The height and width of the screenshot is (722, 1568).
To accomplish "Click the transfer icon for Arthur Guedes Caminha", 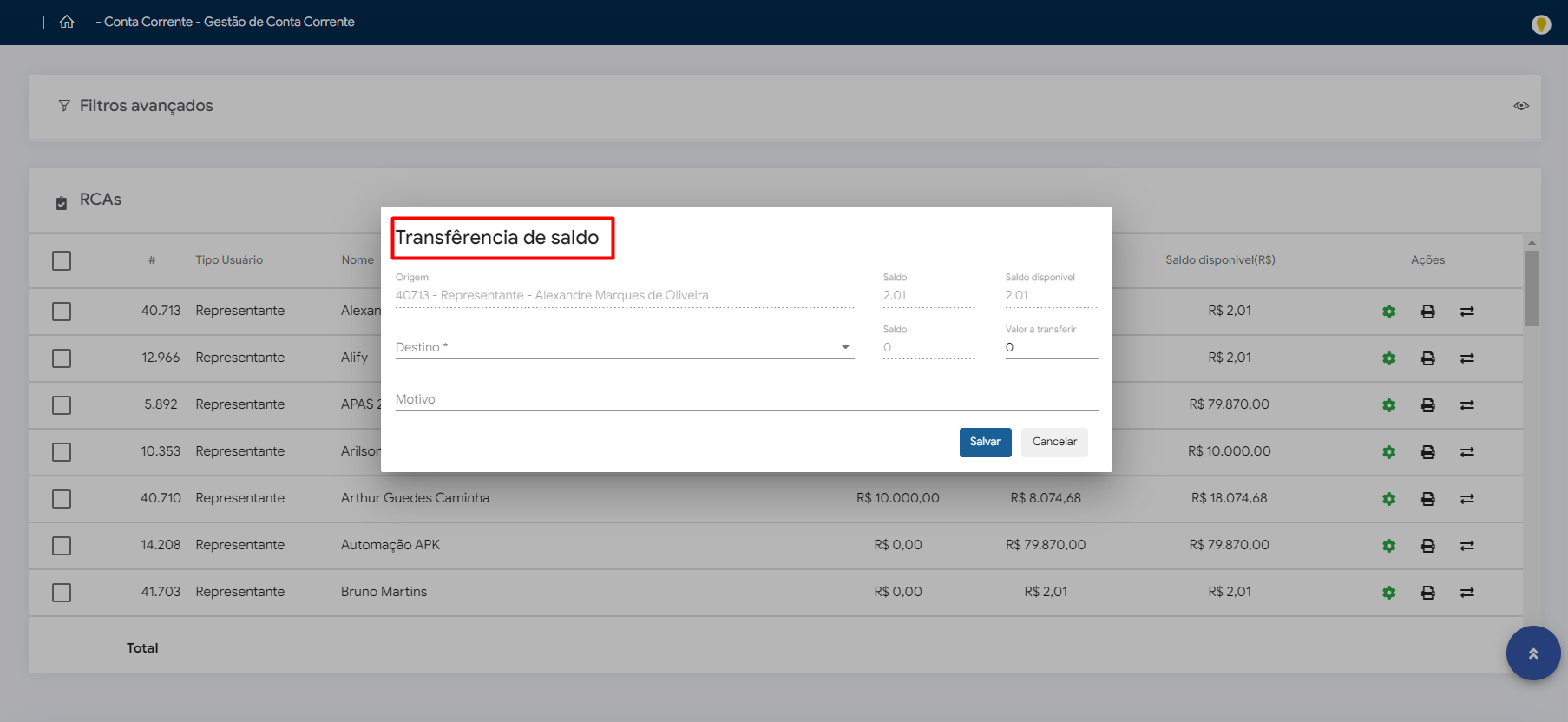I will coord(1466,499).
